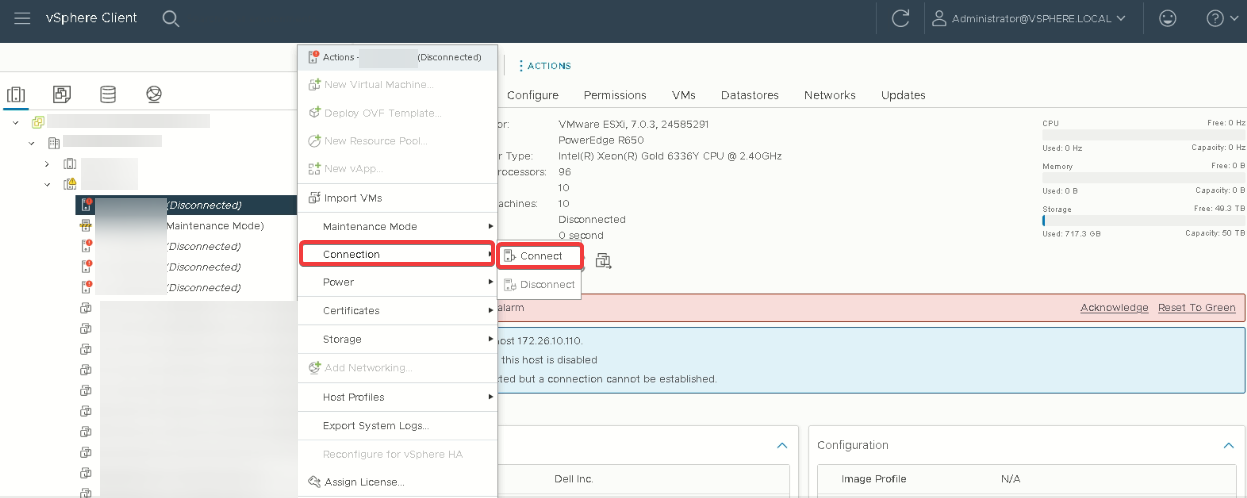Click the Deploy OVF Template menu entry
Viewport: 1247px width, 498px height.
[397, 113]
